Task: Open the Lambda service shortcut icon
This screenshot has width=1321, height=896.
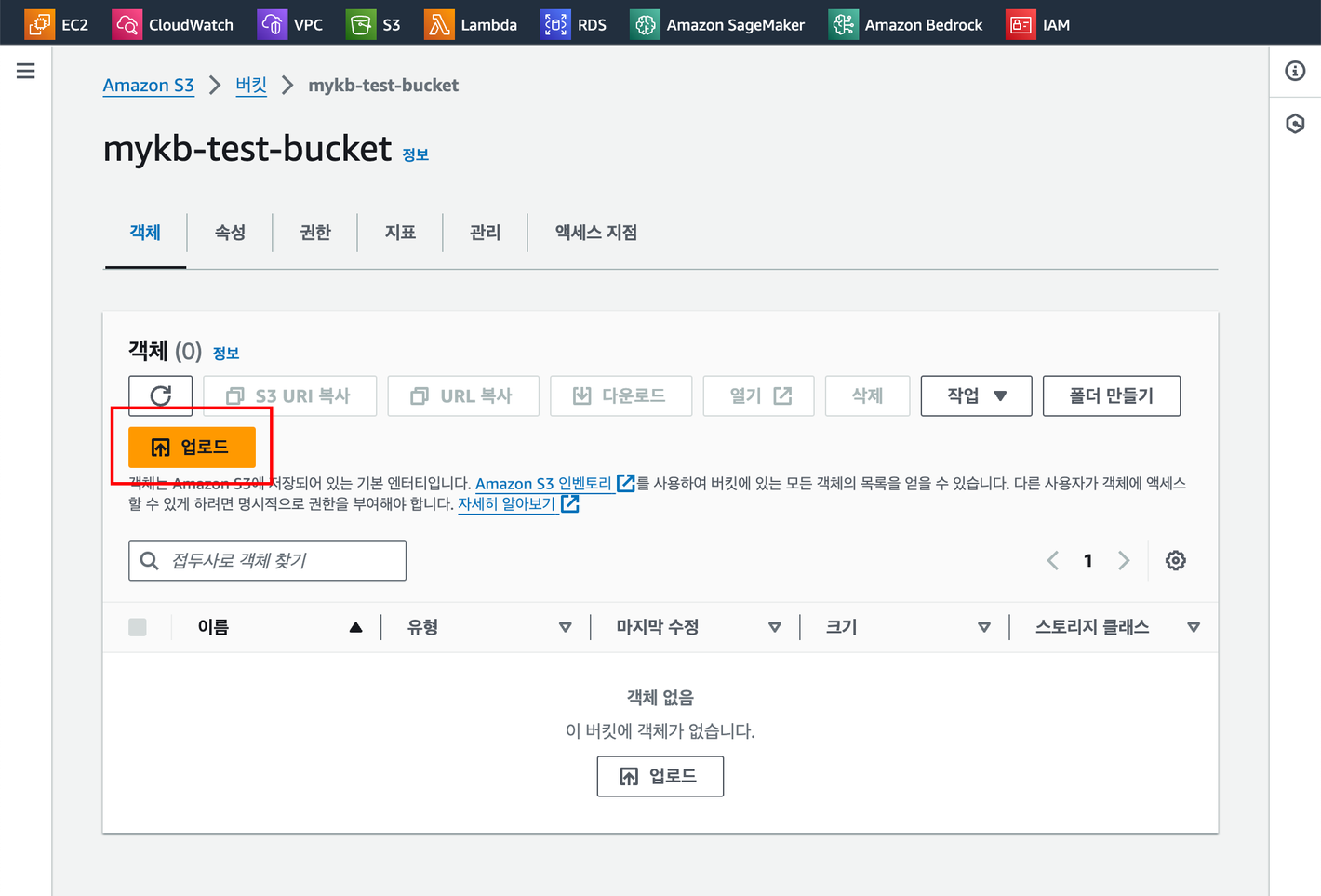Action: click(x=439, y=24)
